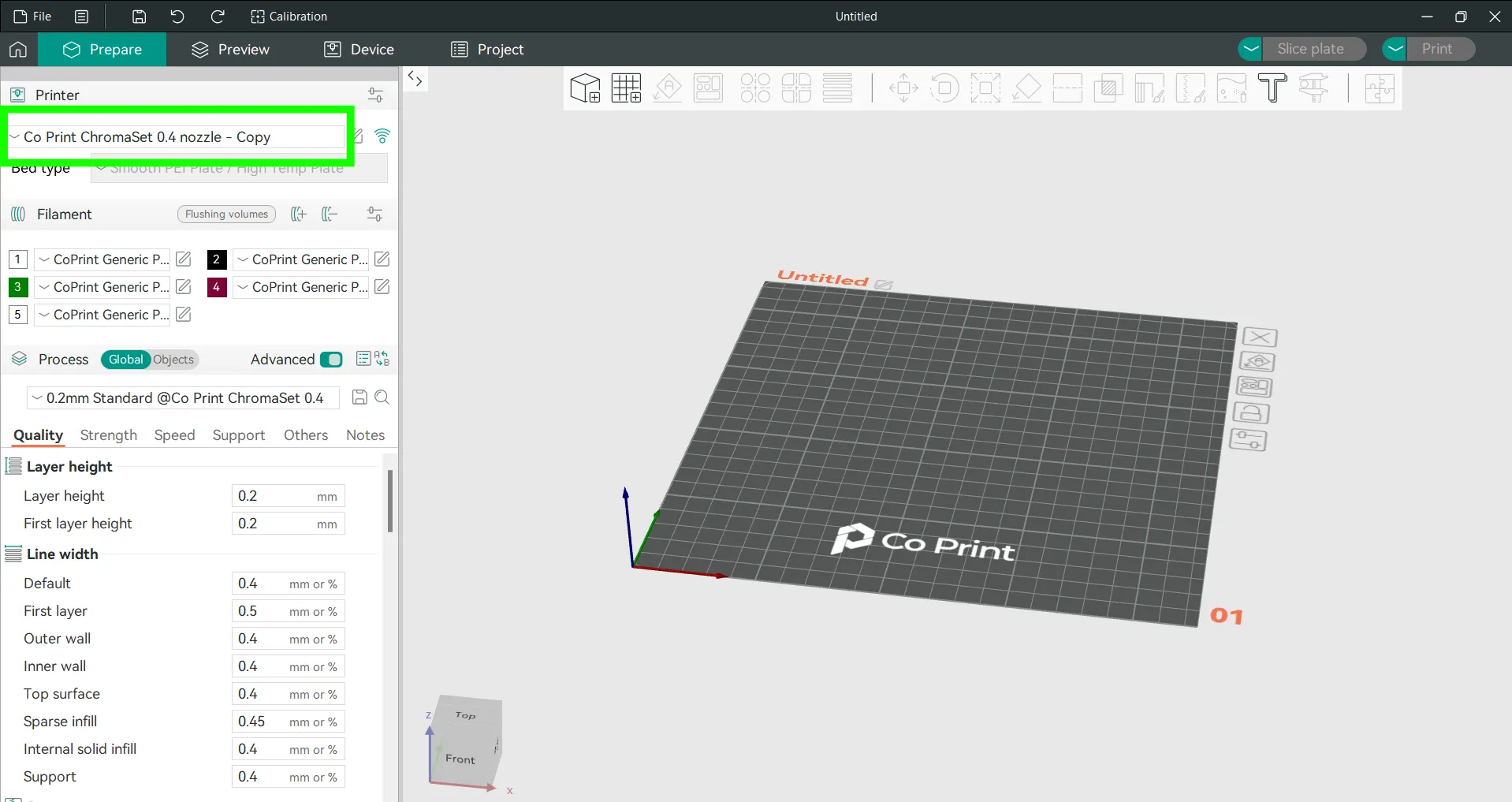The width and height of the screenshot is (1512, 802).
Task: Select the Move tool icon
Action: 903,88
